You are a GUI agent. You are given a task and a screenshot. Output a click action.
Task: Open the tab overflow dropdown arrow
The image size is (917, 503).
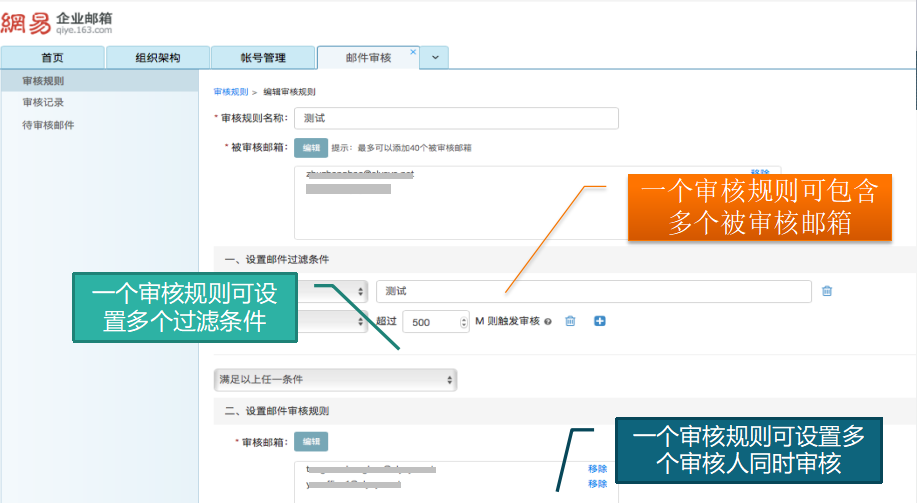point(435,58)
